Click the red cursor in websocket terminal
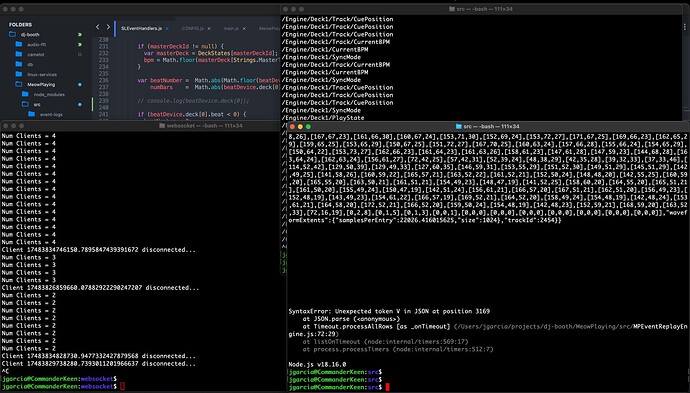 [122, 386]
